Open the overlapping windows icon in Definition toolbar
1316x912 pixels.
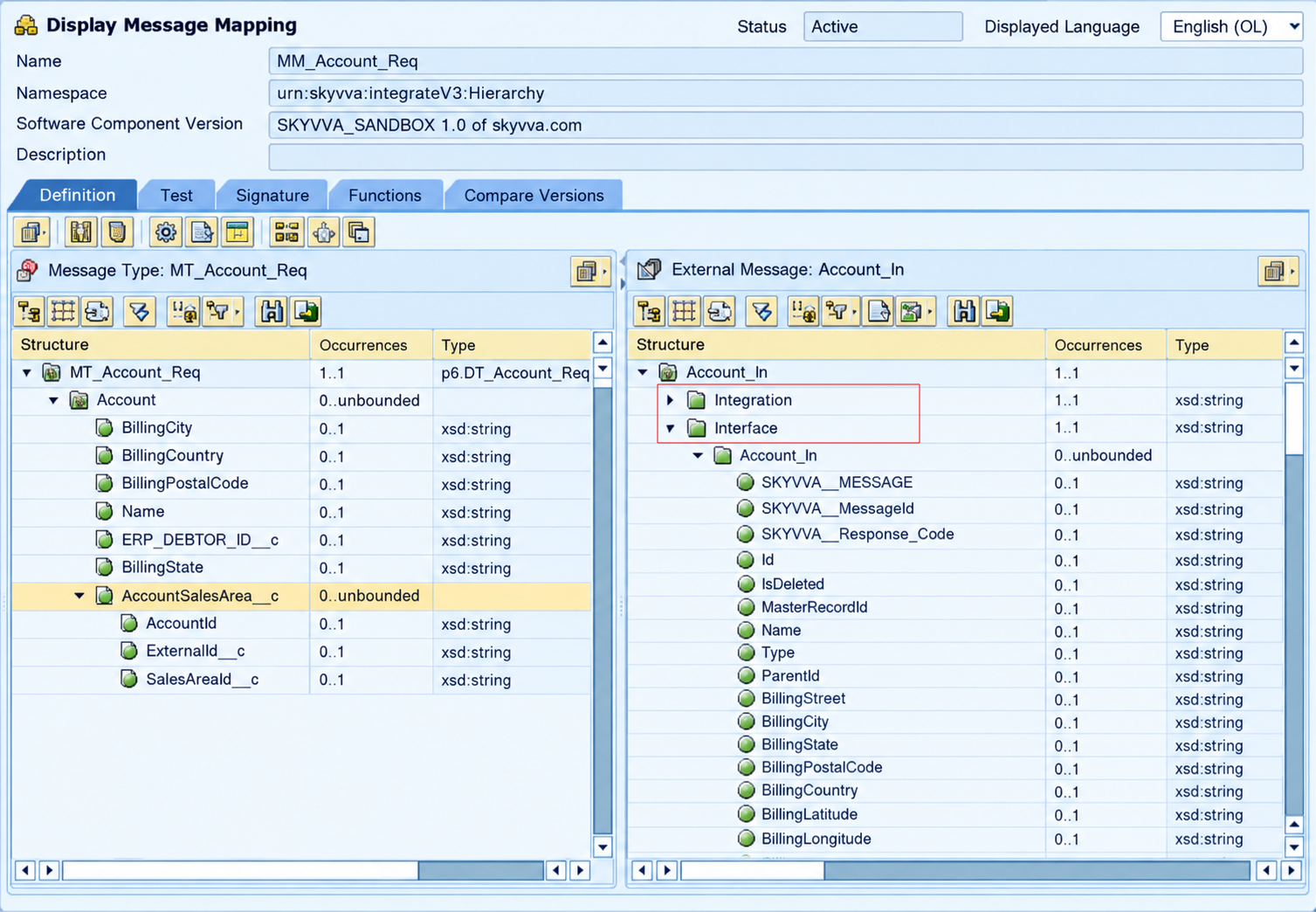point(359,232)
